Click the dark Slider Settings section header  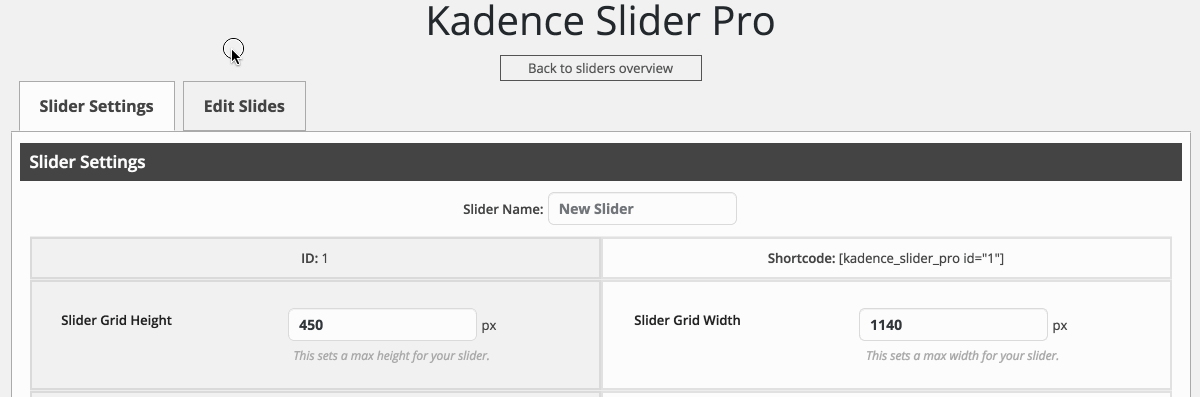coord(601,162)
